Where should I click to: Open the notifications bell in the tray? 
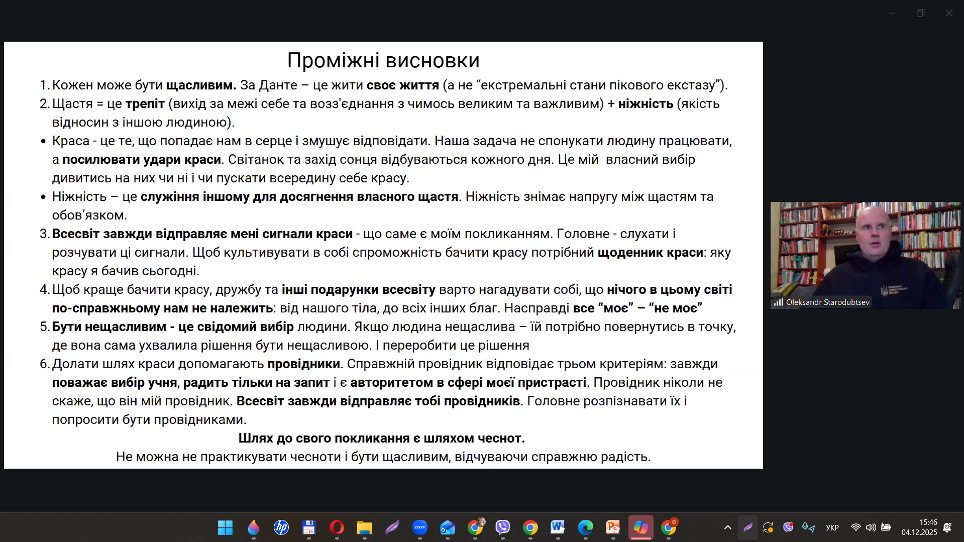946,527
